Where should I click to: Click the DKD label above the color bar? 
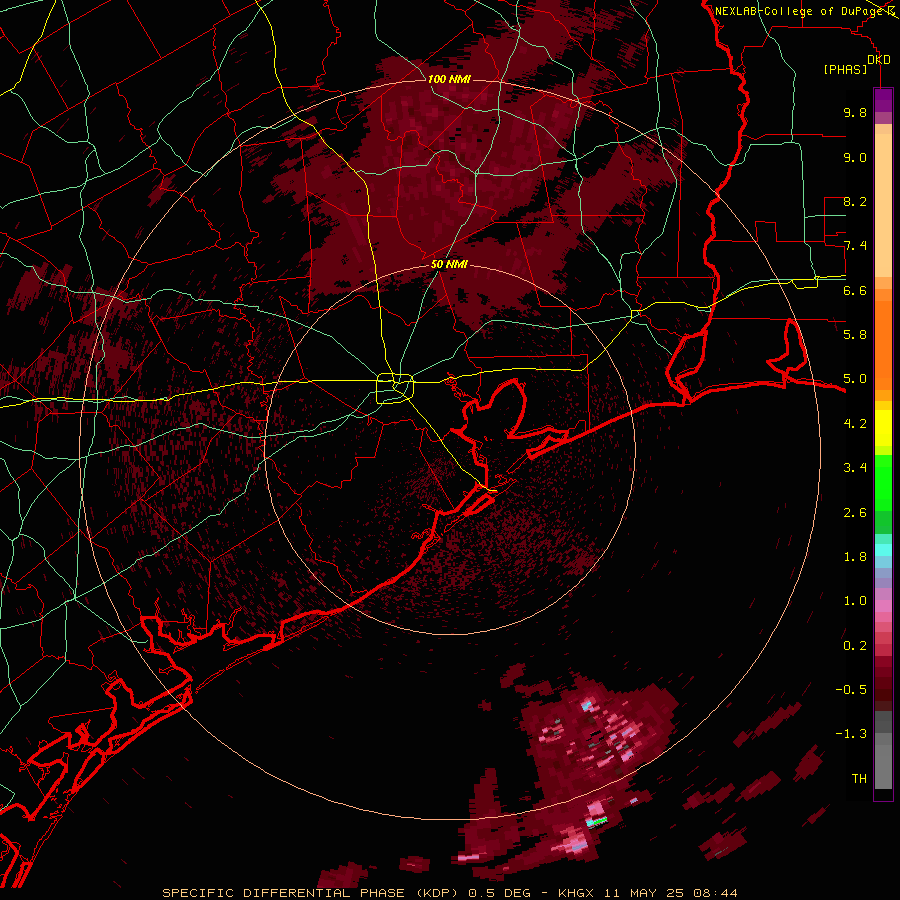coord(879,60)
